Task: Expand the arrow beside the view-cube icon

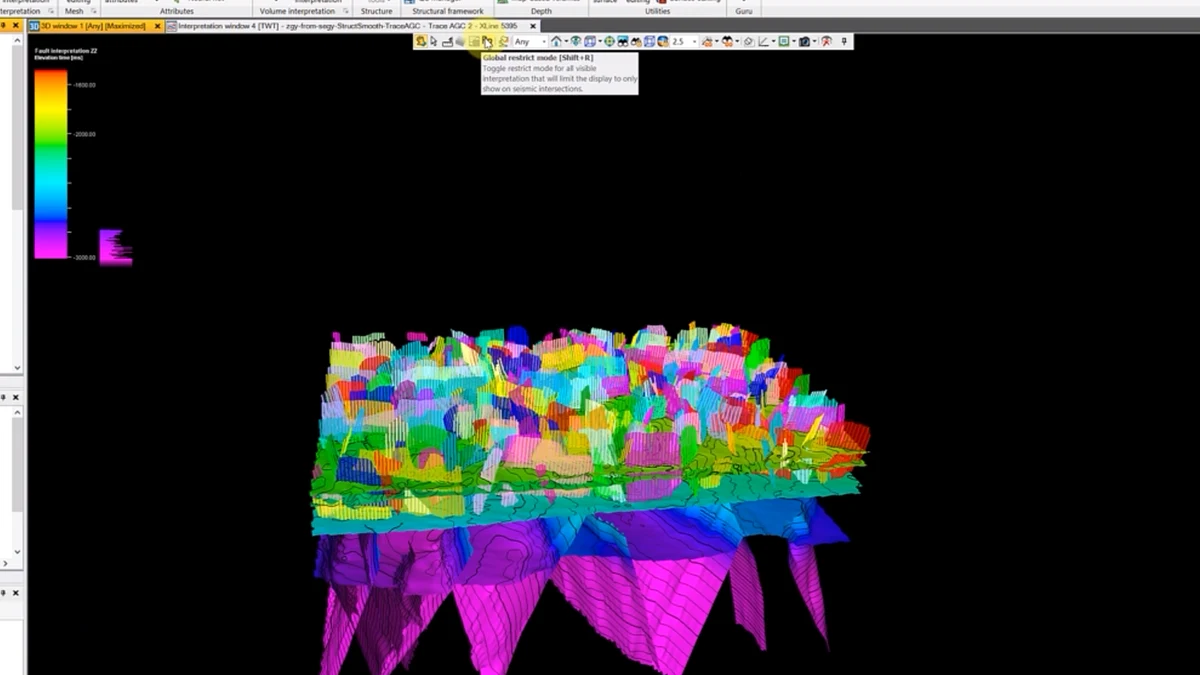Action: click(600, 42)
